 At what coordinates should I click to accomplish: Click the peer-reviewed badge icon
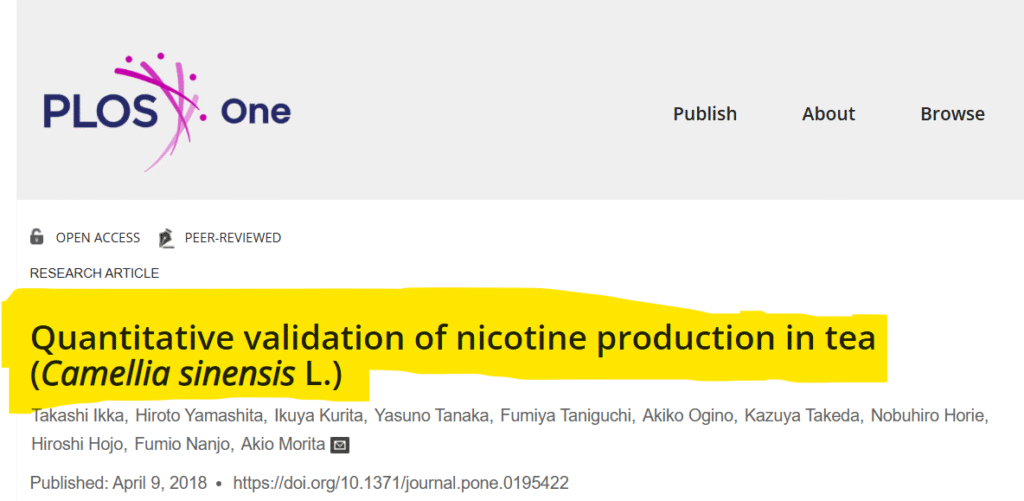coord(164,237)
